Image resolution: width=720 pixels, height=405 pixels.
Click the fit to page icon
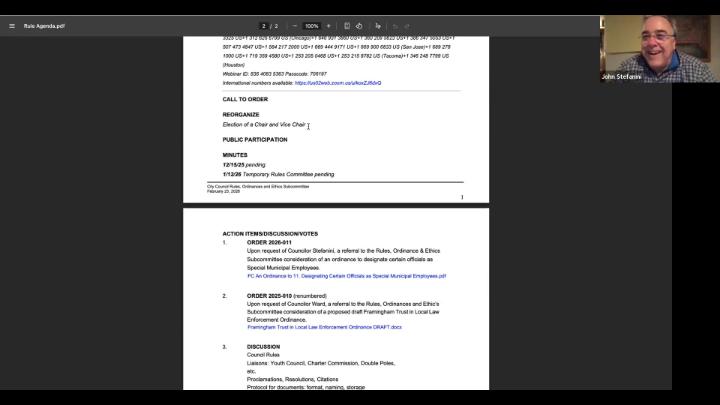(x=347, y=26)
